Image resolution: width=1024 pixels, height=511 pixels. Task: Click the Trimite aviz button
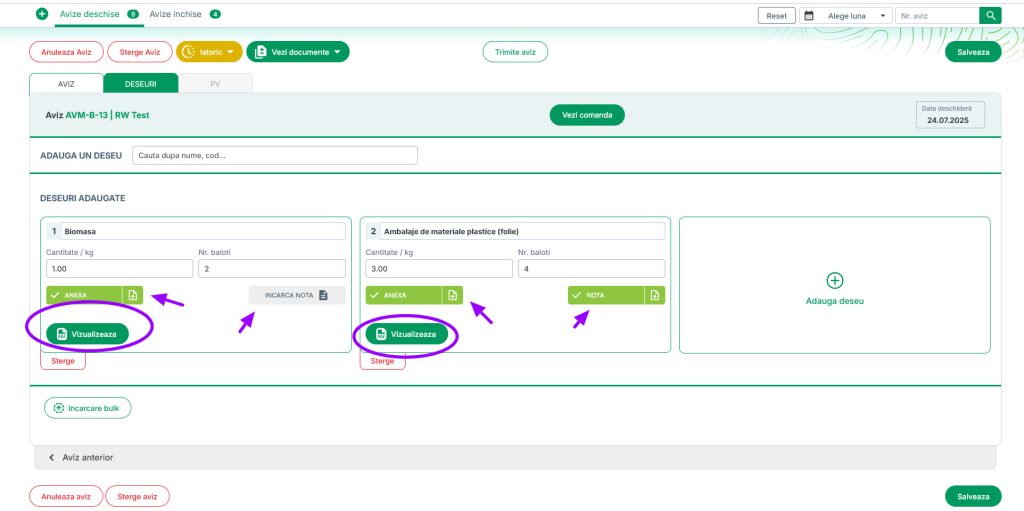click(515, 52)
